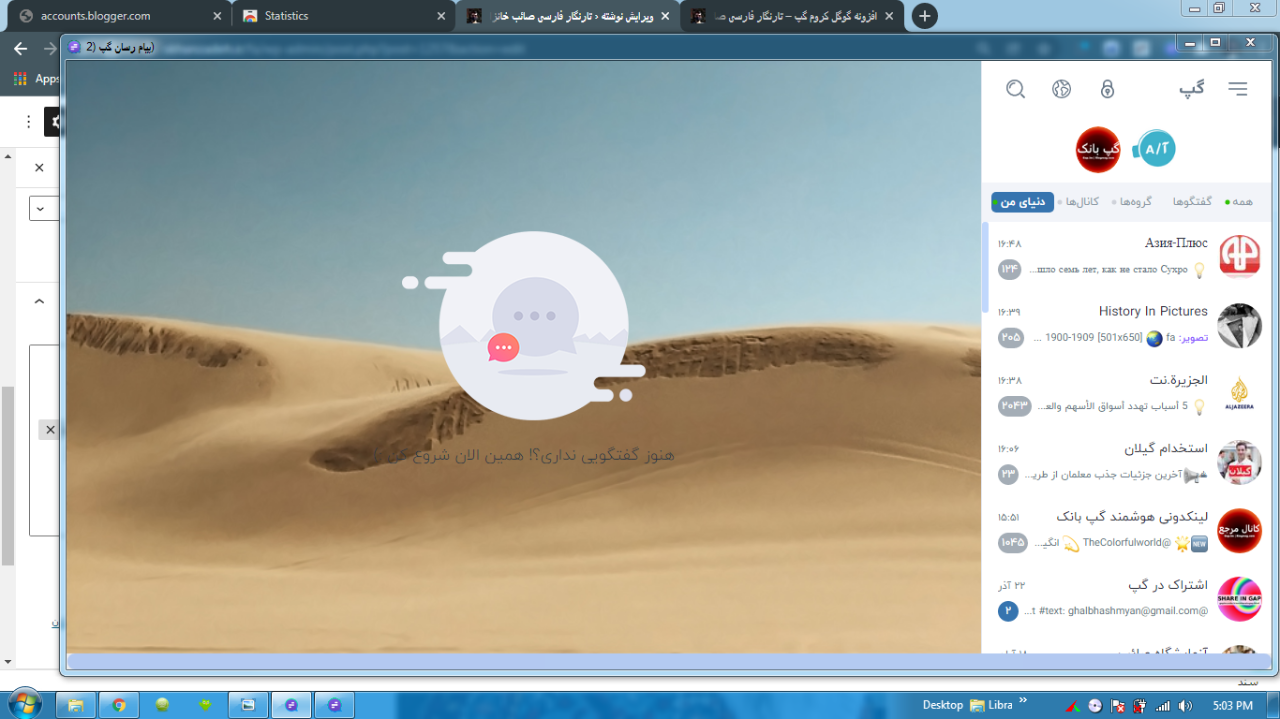This screenshot has width=1280, height=719.
Task: Open the اشتراک در گپ chat title
Action: [x=1168, y=585]
